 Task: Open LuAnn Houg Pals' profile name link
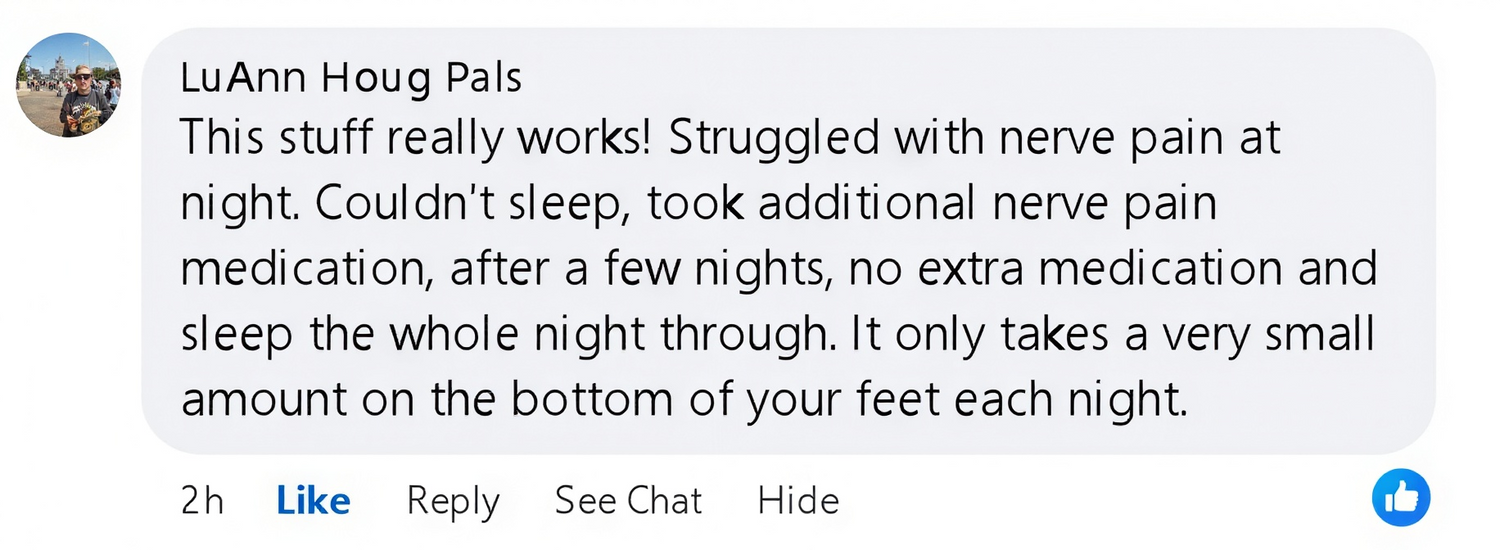351,78
